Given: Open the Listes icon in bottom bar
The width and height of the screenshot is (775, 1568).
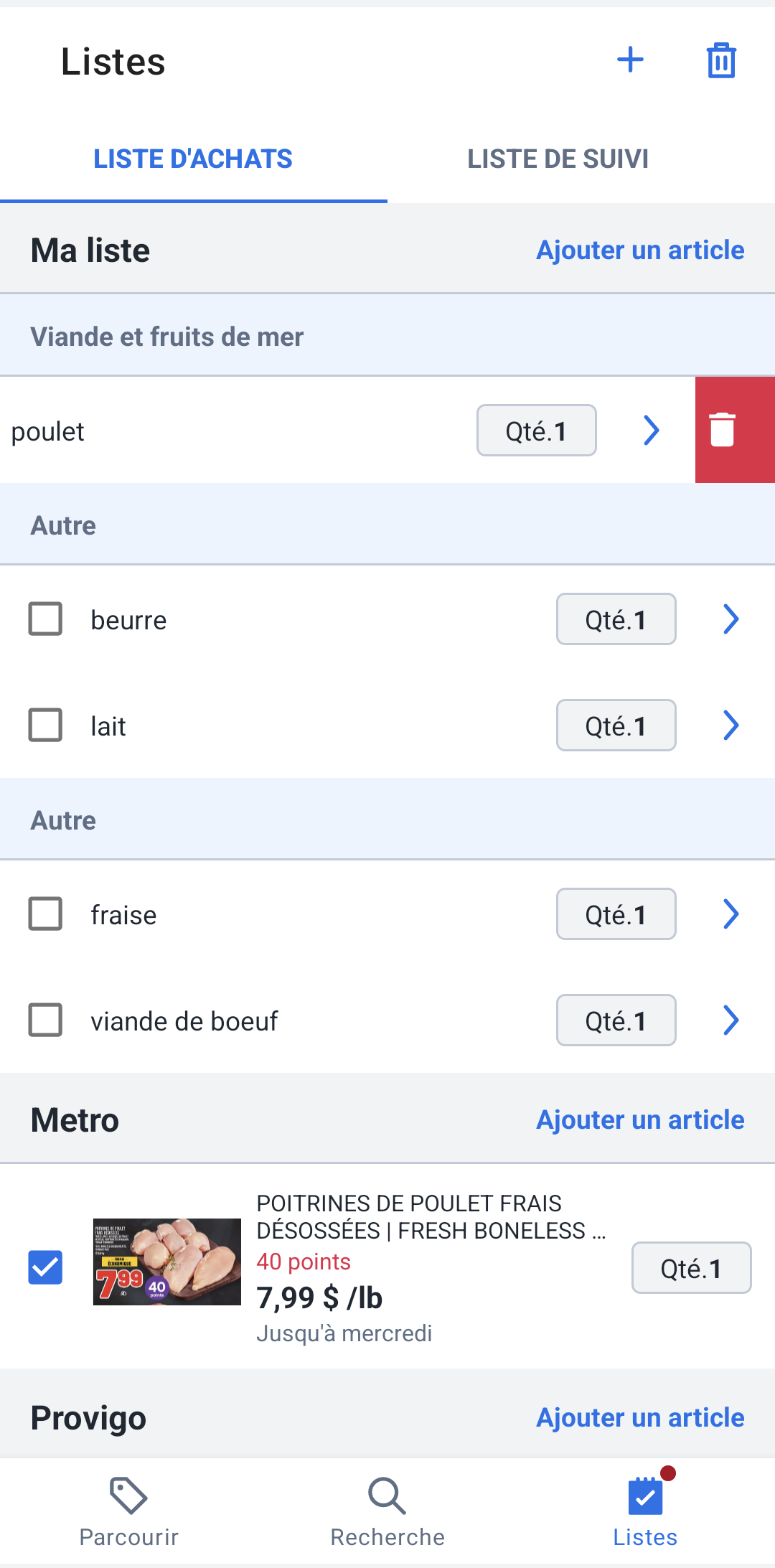Looking at the screenshot, I should point(645,1496).
